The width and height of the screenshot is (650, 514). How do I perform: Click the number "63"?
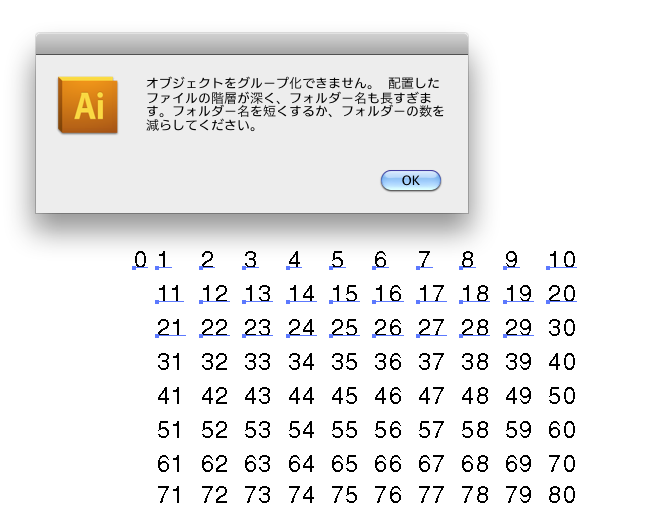pyautogui.click(x=257, y=464)
